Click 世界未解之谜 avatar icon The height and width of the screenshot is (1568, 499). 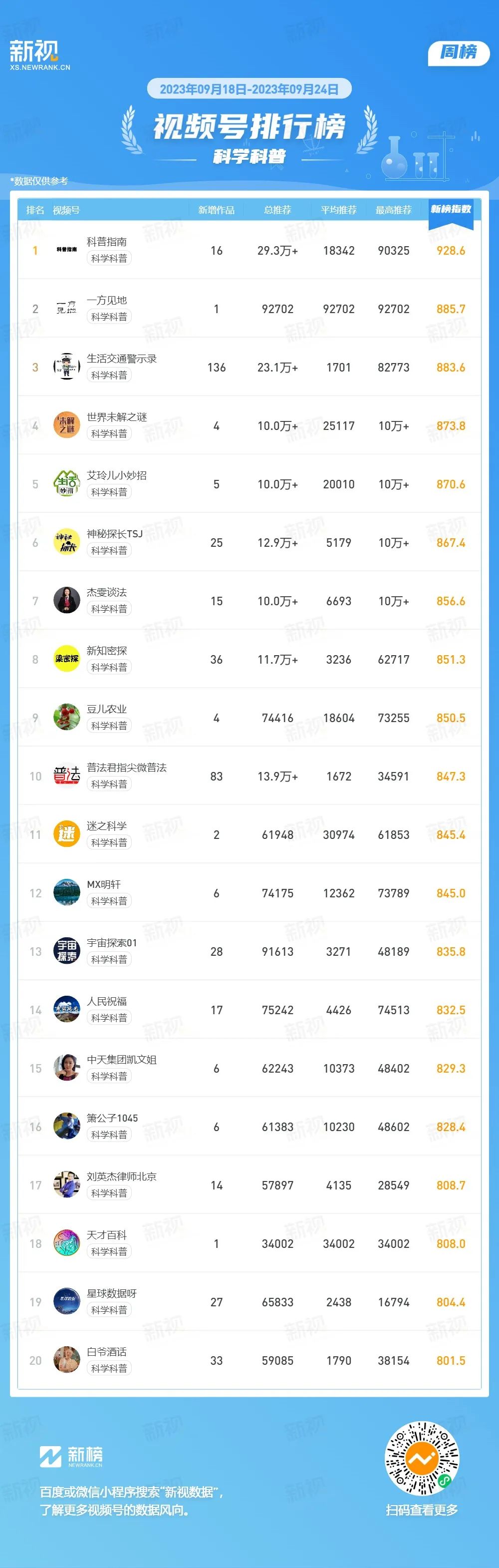[x=67, y=425]
